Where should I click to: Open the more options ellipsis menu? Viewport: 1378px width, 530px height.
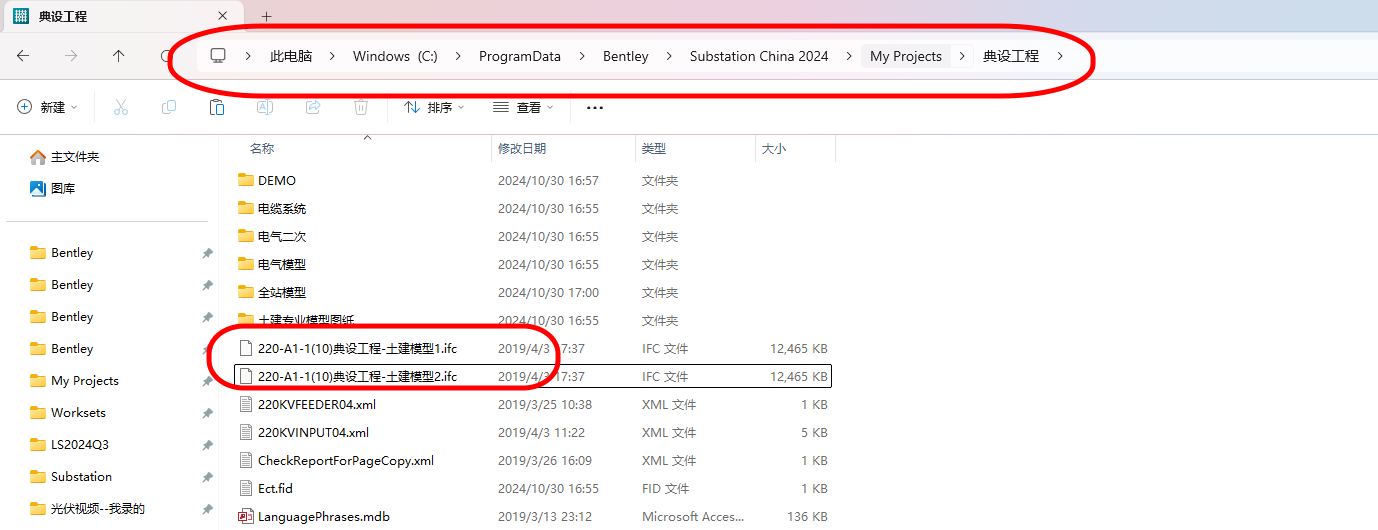(x=595, y=107)
